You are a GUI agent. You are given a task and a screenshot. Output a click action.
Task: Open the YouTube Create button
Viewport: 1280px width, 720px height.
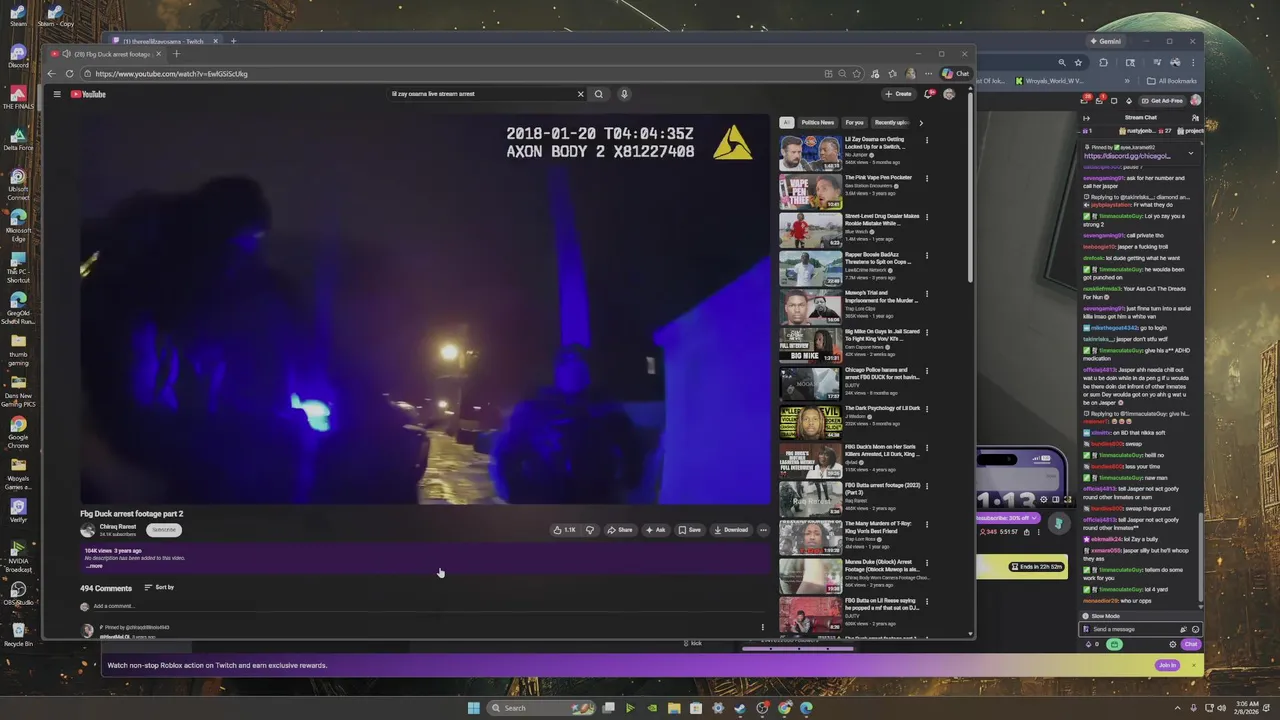click(x=898, y=94)
